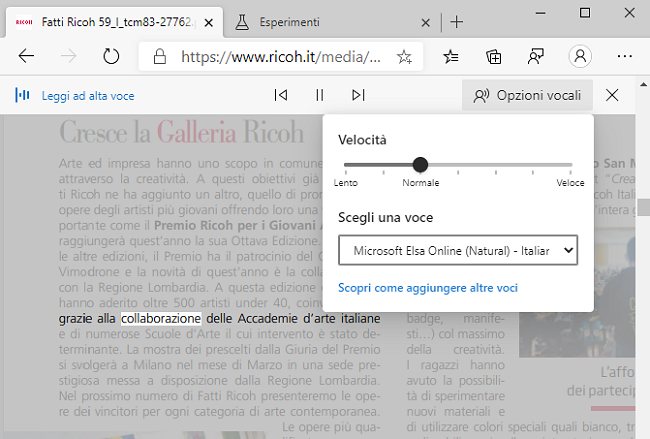This screenshot has height=439, width=650.
Task: Toggle the Opzioni vocali panel
Action: pos(528,95)
